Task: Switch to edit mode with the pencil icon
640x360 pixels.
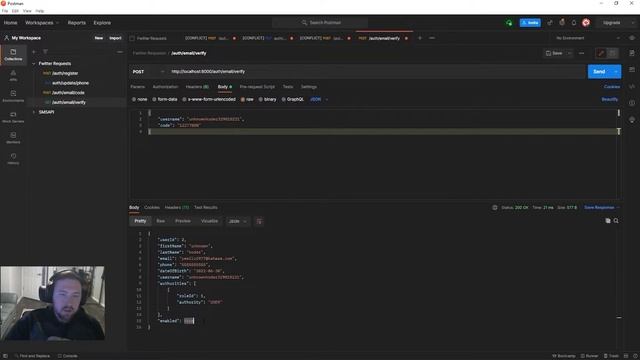Action: pyautogui.click(x=601, y=53)
